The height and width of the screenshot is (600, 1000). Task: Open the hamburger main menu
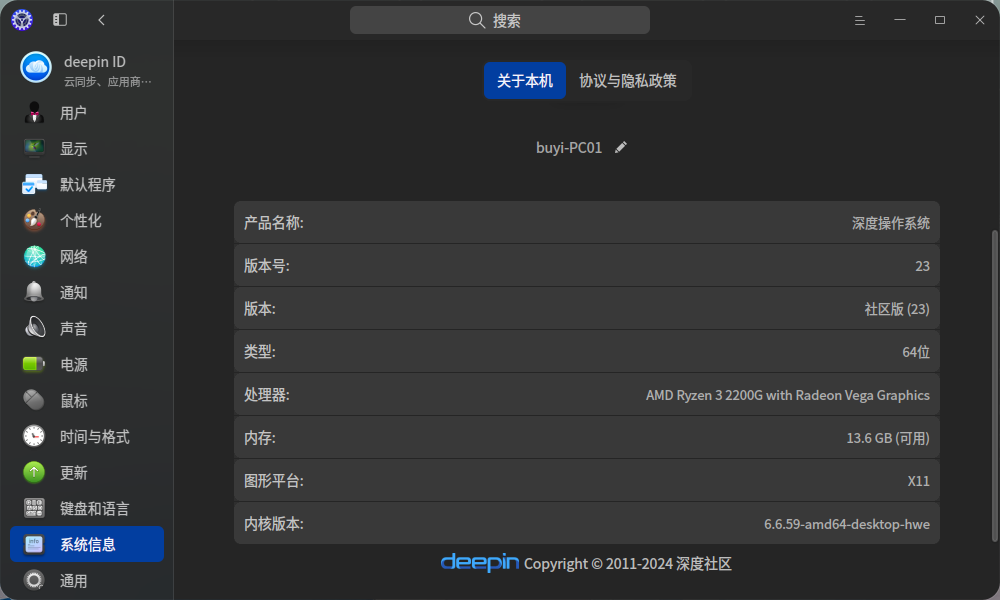(x=860, y=20)
